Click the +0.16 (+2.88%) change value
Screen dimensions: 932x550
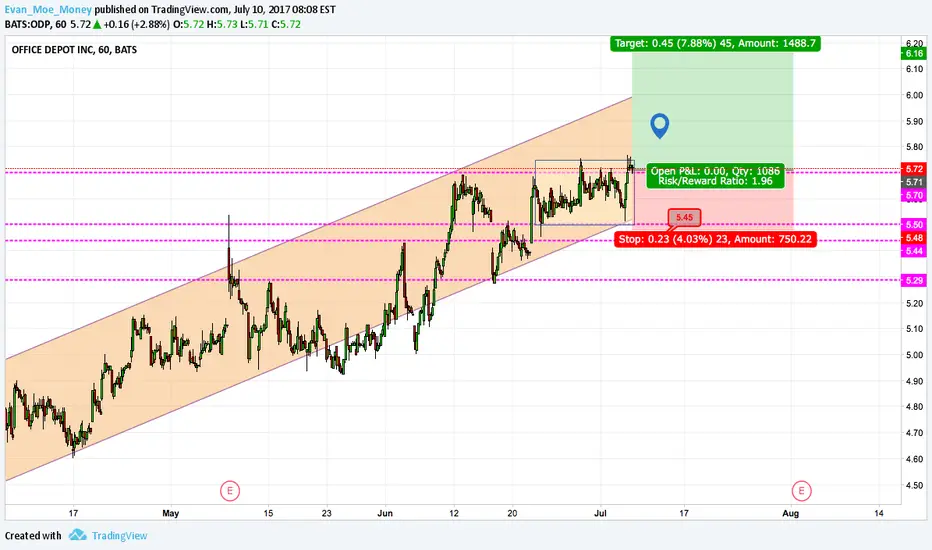coord(137,24)
